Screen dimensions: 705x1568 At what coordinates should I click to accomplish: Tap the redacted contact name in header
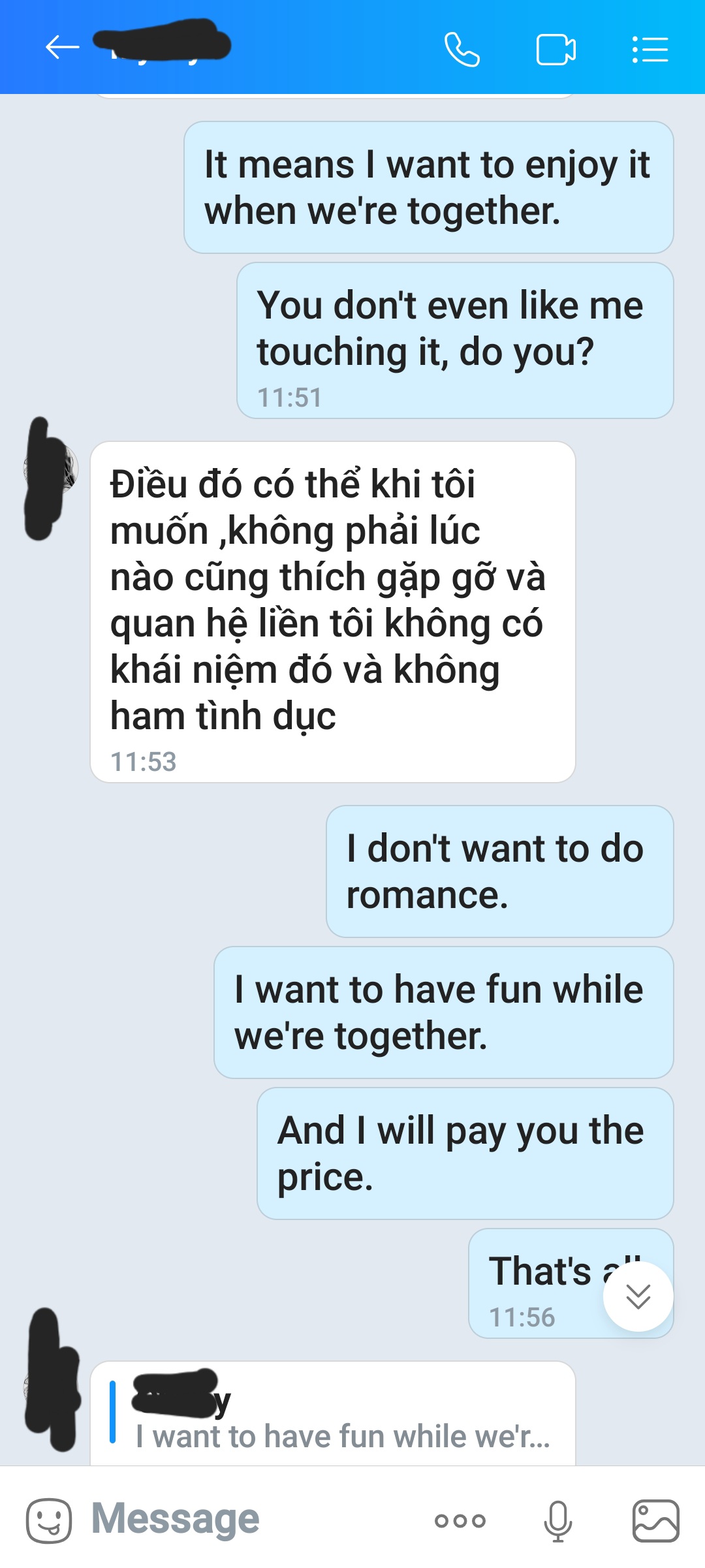tap(162, 43)
